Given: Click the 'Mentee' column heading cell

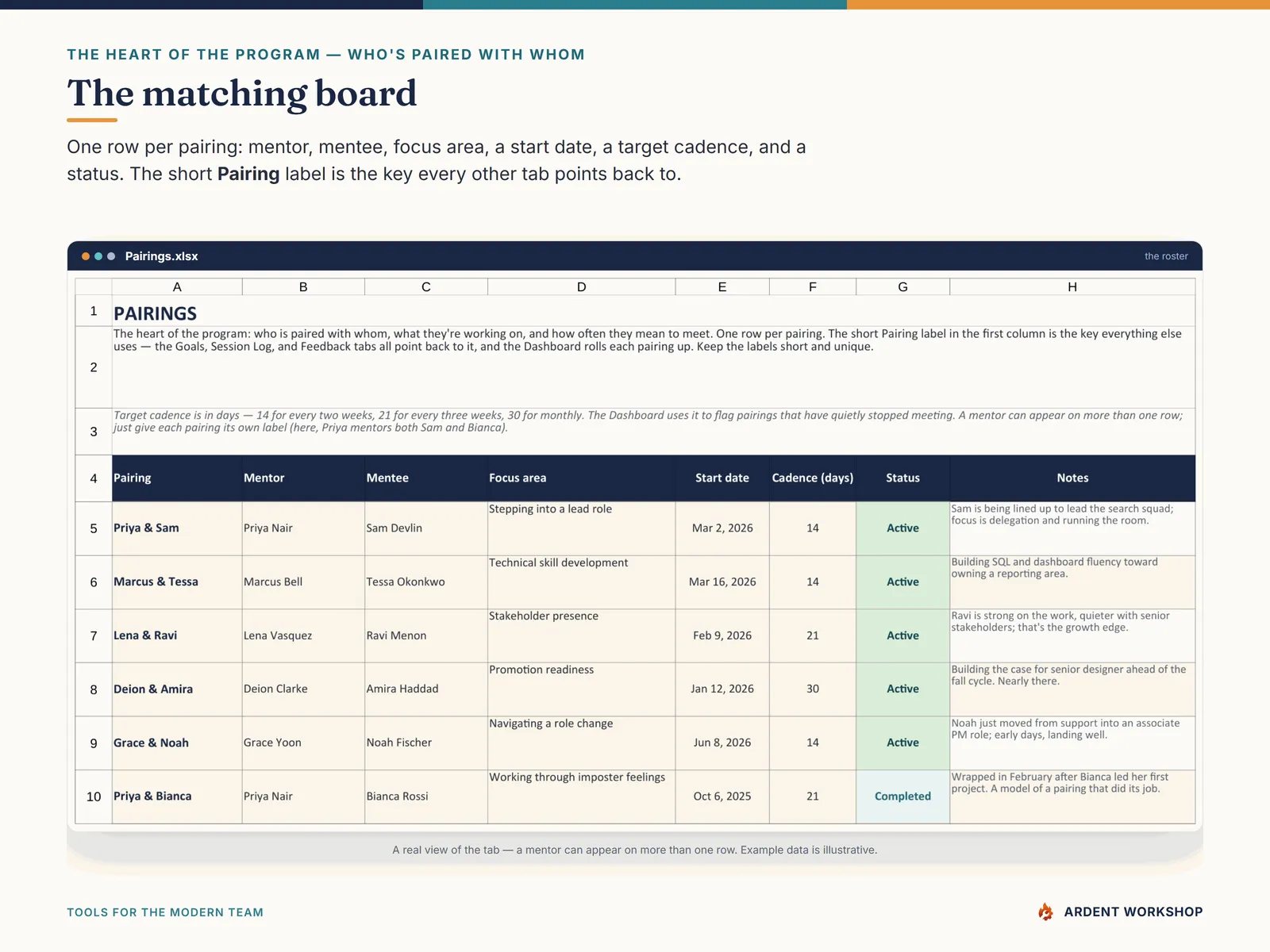Looking at the screenshot, I should [x=426, y=478].
